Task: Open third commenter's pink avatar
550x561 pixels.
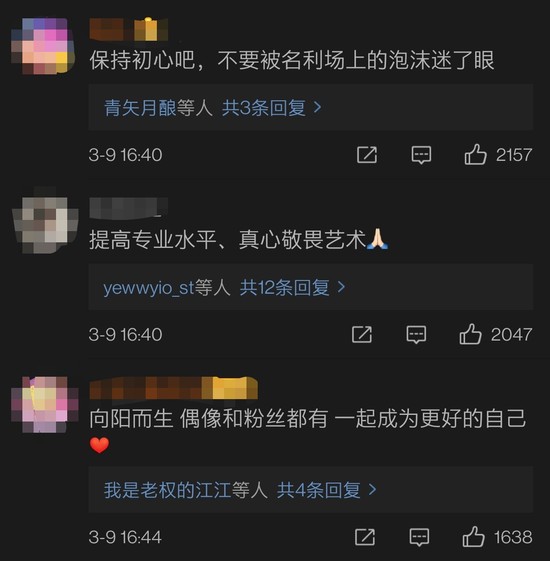Action: 45,405
